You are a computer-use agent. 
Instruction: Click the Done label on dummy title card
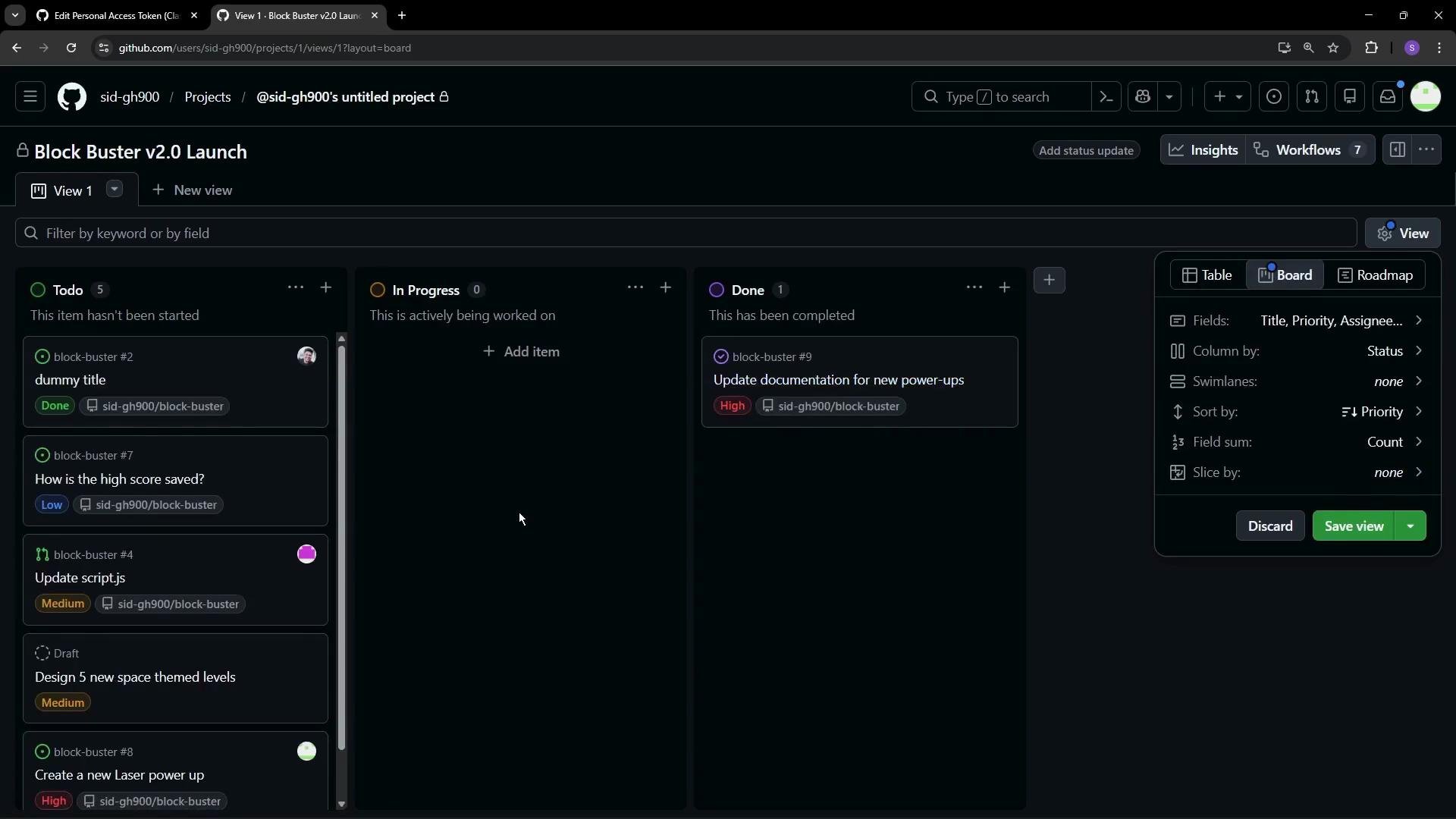[x=55, y=406]
